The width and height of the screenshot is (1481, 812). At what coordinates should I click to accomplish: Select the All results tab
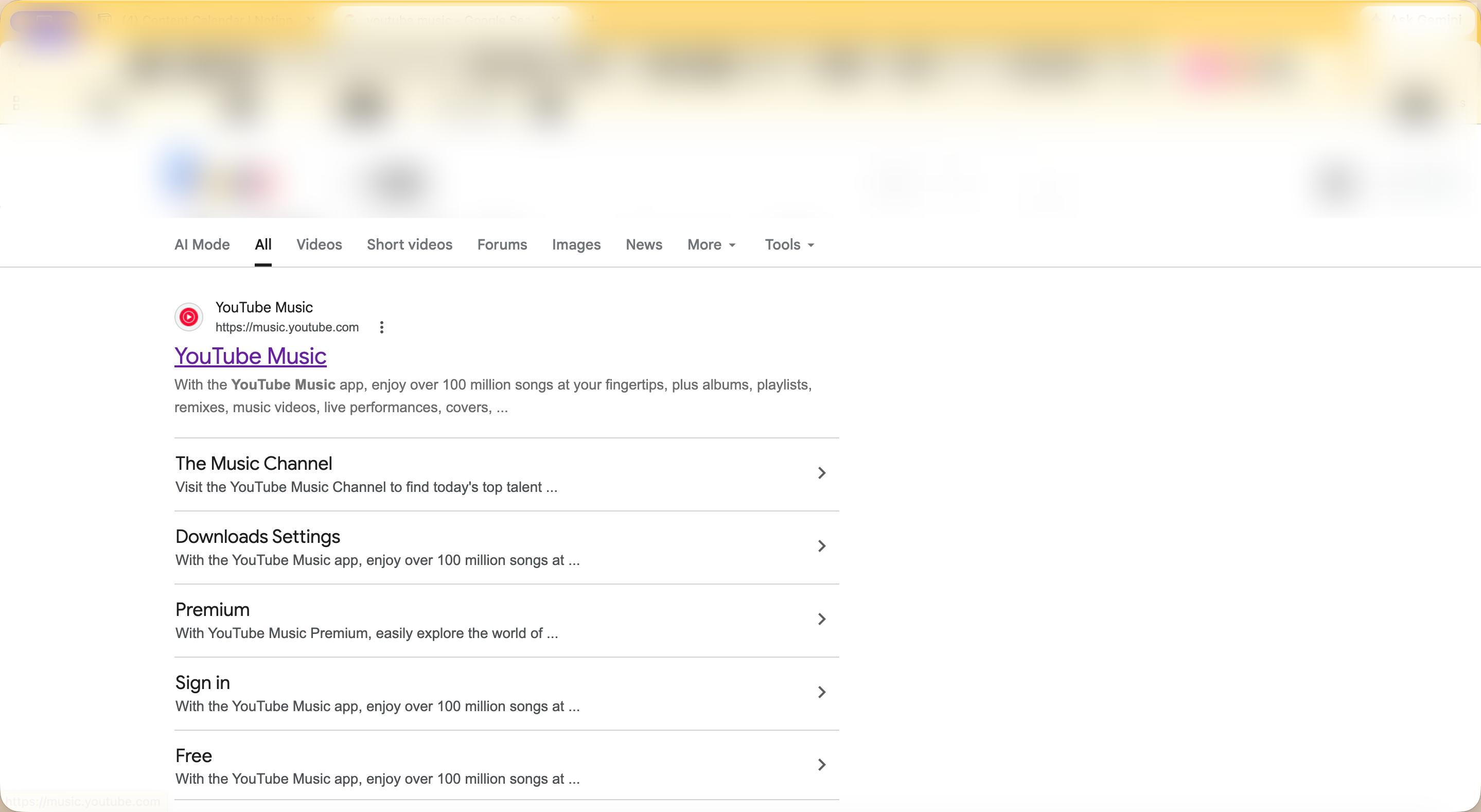263,244
